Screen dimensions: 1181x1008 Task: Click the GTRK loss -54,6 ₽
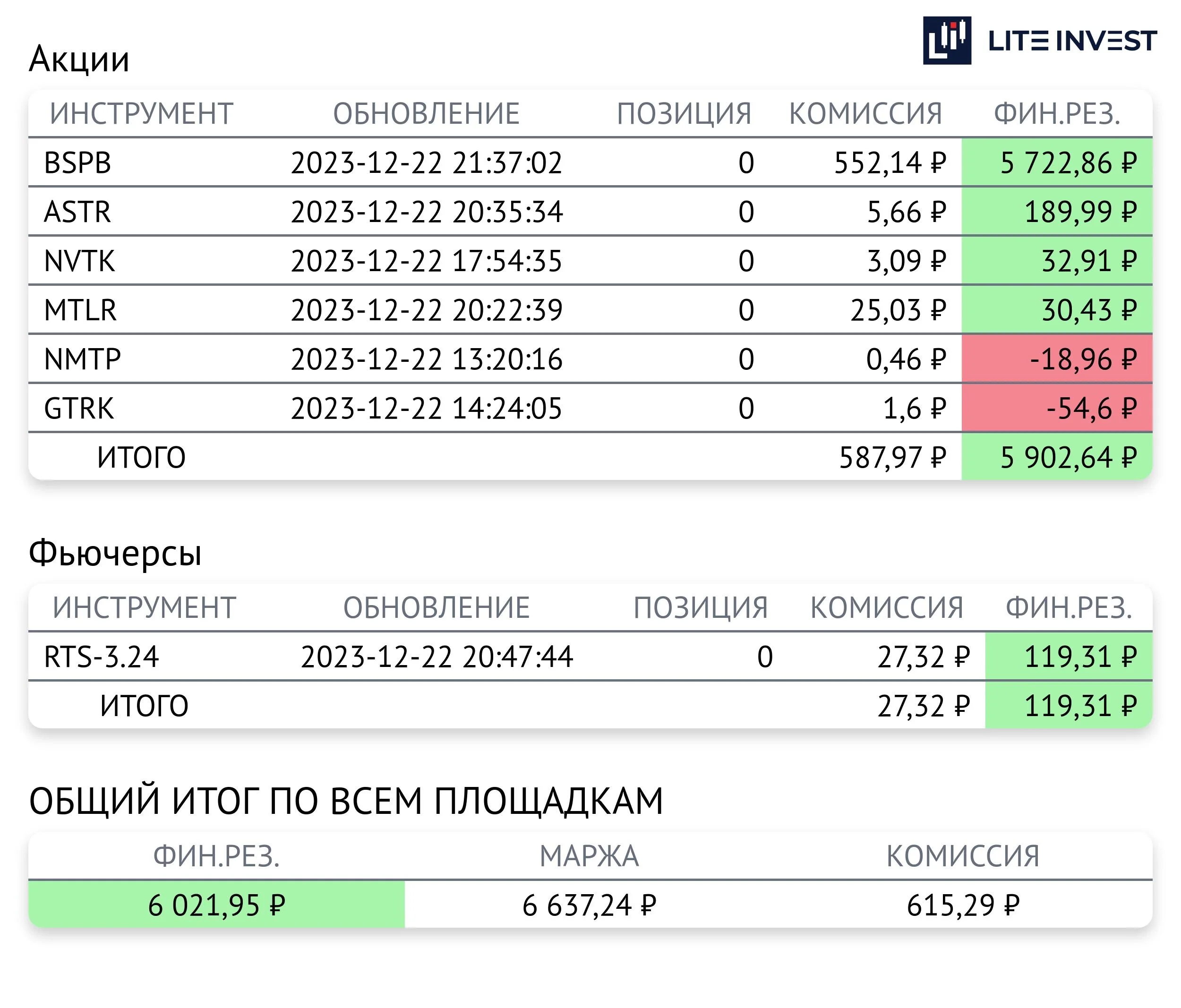tap(1092, 408)
